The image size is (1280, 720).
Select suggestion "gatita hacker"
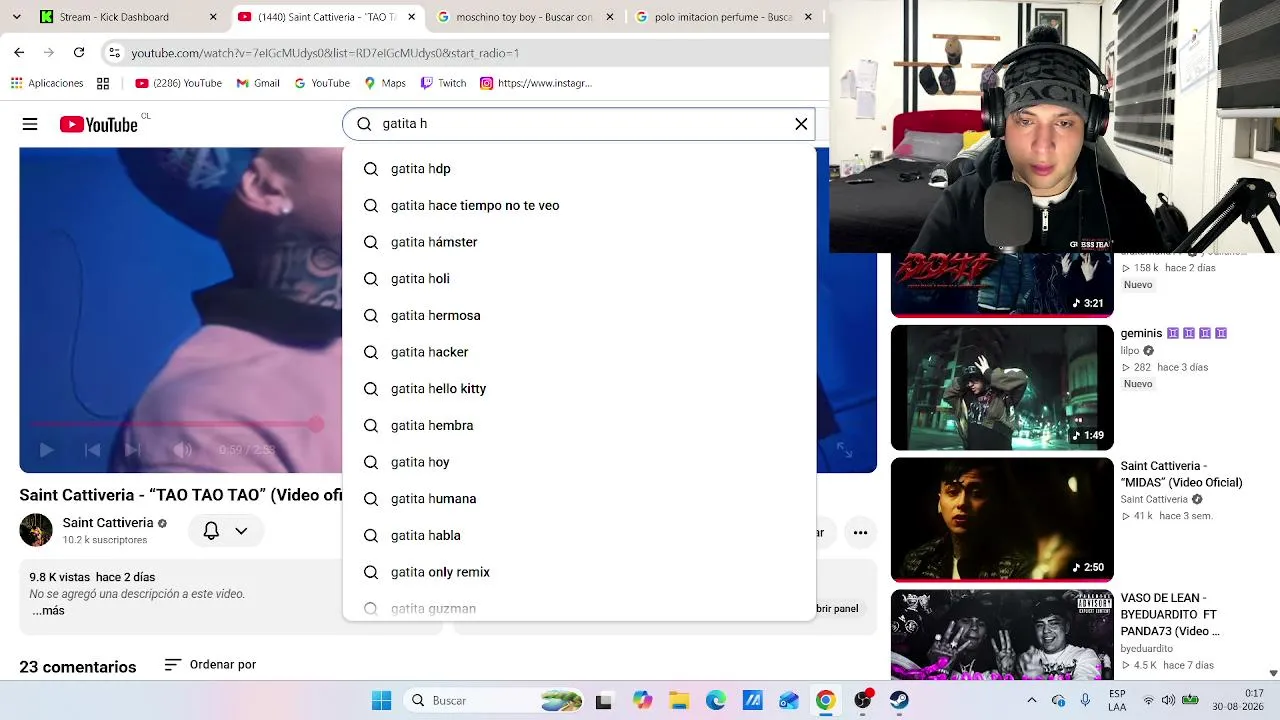[x=579, y=352]
